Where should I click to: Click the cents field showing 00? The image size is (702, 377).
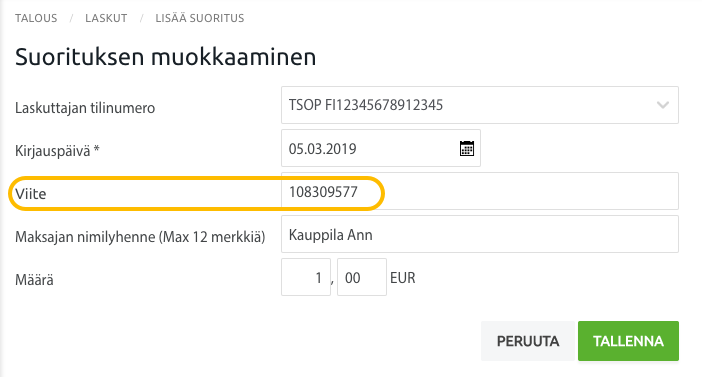coord(362,277)
